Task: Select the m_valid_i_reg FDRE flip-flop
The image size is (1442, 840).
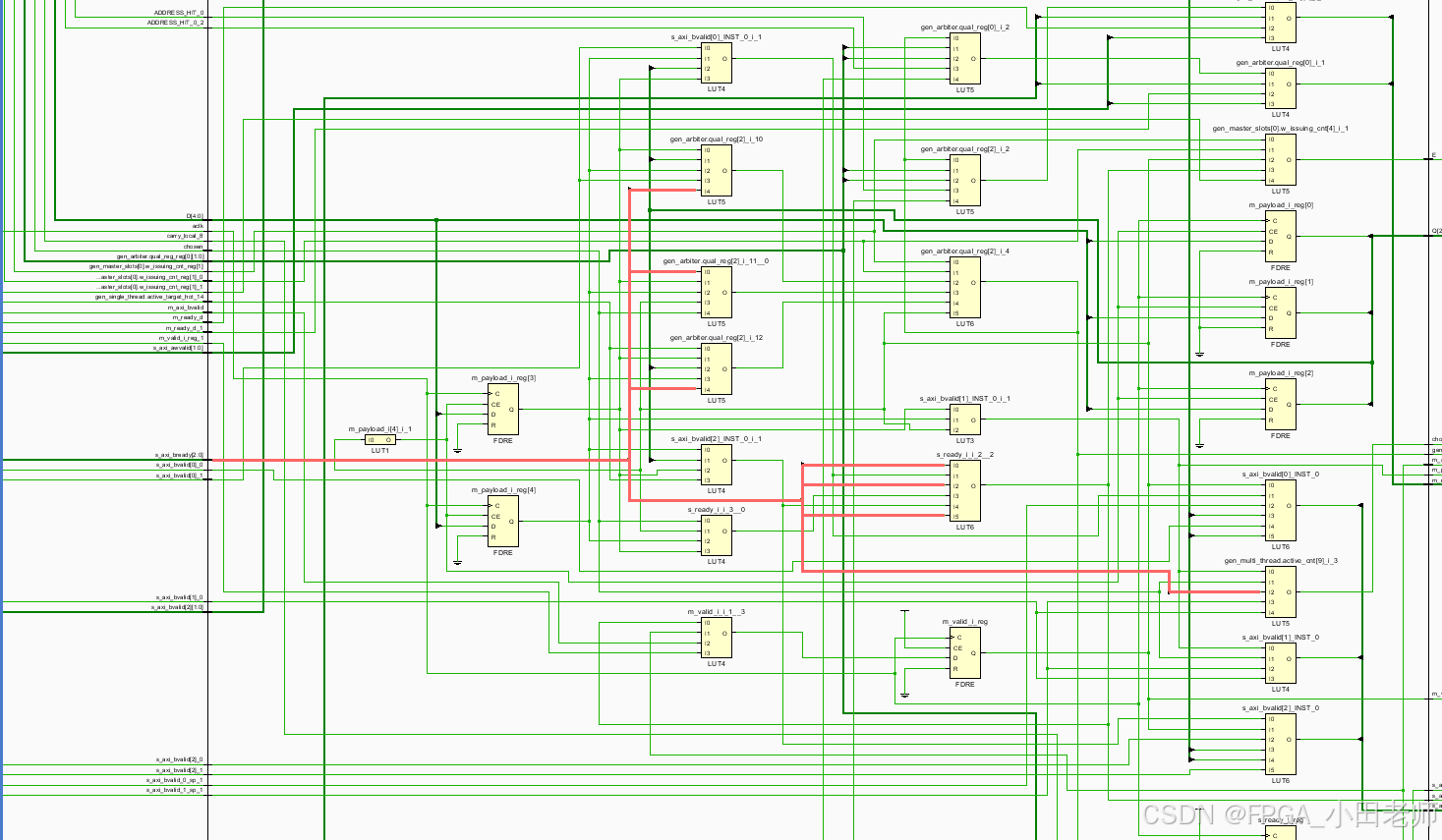Action: [x=965, y=653]
